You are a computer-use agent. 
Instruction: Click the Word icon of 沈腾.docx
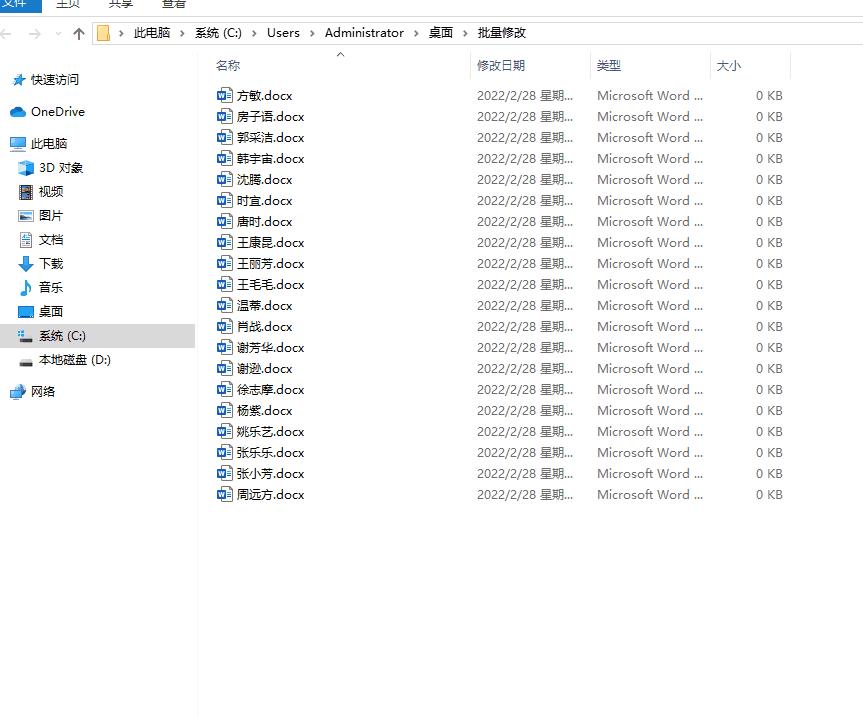pyautogui.click(x=225, y=180)
